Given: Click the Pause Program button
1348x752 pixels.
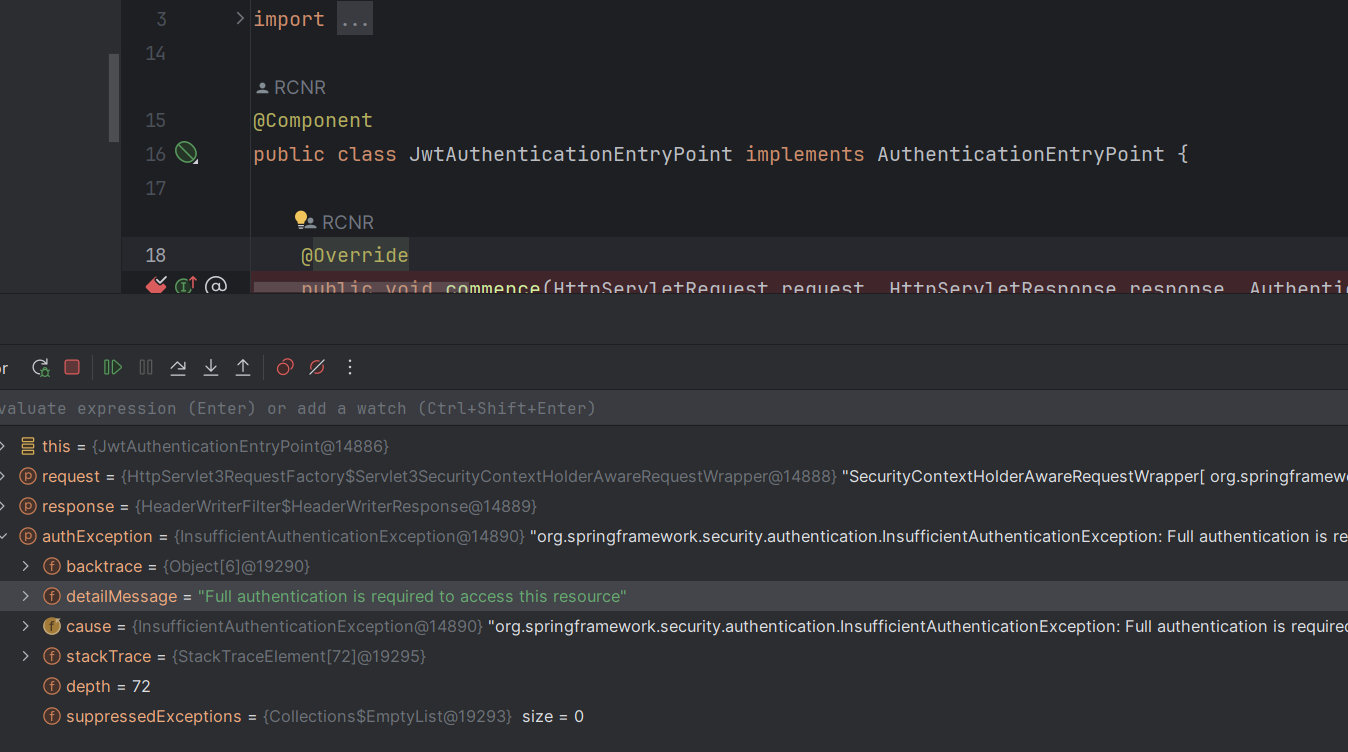Looking at the screenshot, I should 146,367.
